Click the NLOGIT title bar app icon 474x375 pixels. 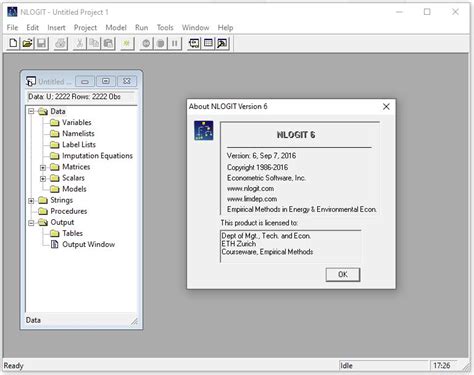coord(12,12)
